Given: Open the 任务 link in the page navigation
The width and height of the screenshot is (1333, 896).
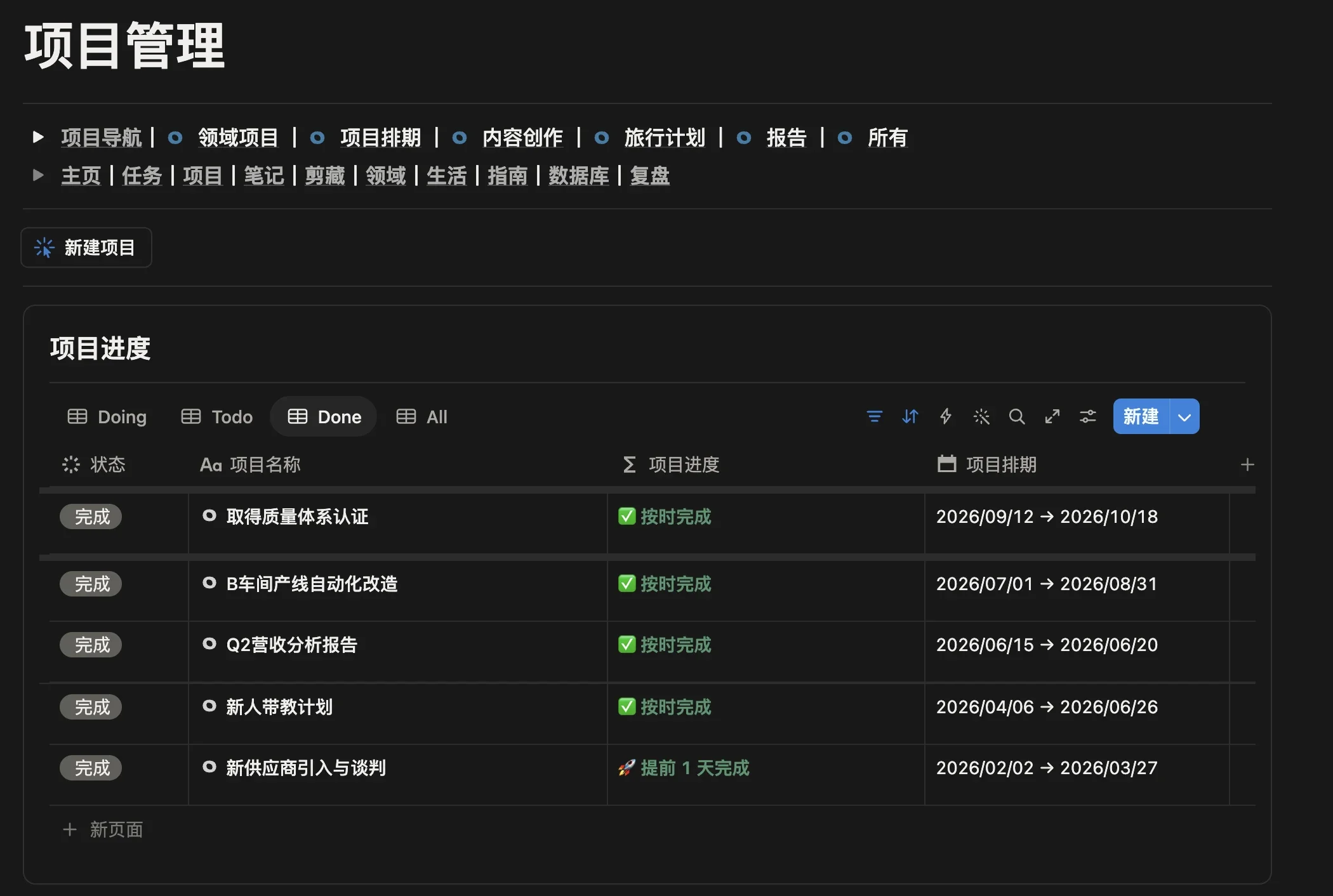Looking at the screenshot, I should pos(142,176).
